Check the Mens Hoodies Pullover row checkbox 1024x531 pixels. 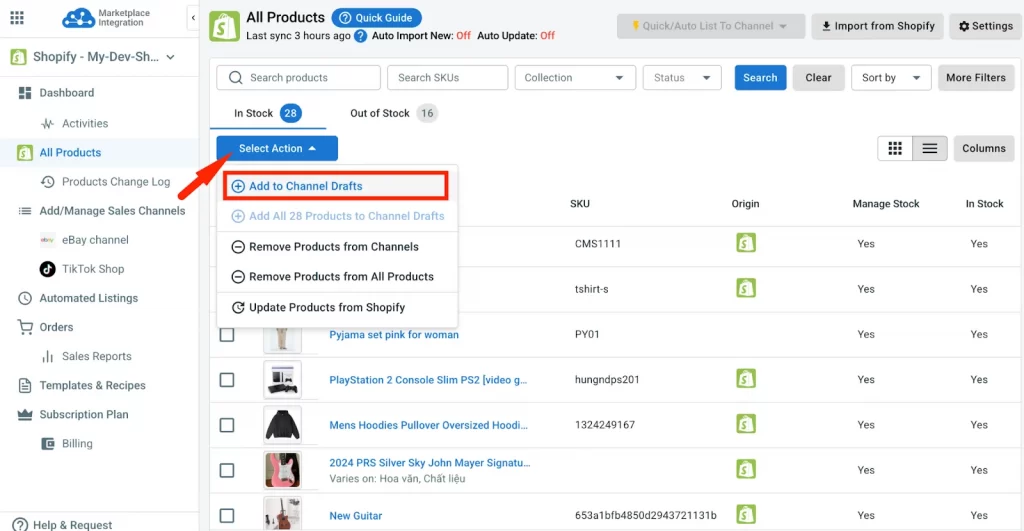click(227, 425)
